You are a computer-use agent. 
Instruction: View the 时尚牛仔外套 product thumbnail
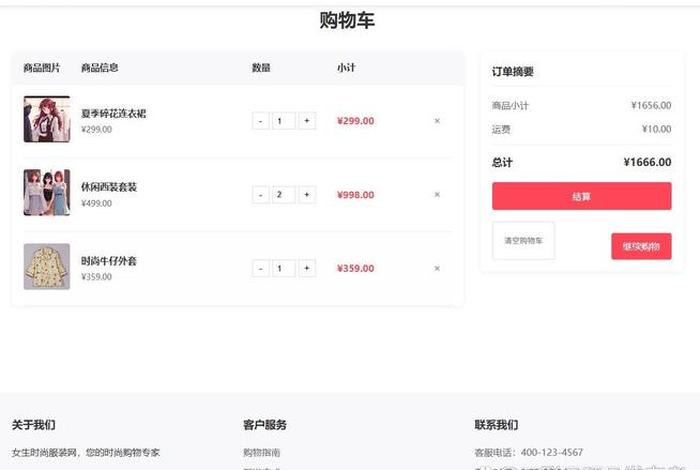click(47, 267)
